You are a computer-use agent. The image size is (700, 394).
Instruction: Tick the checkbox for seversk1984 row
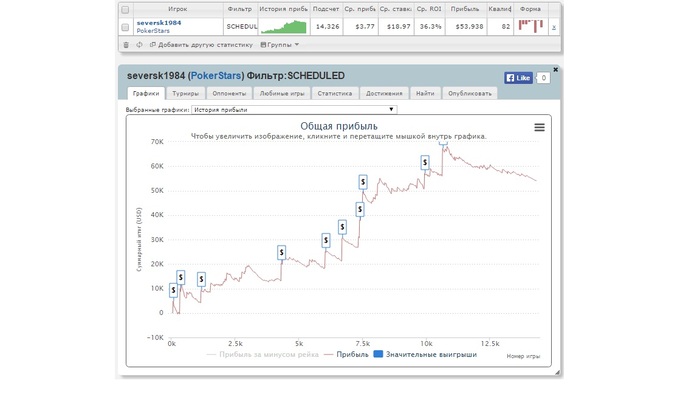tap(125, 27)
